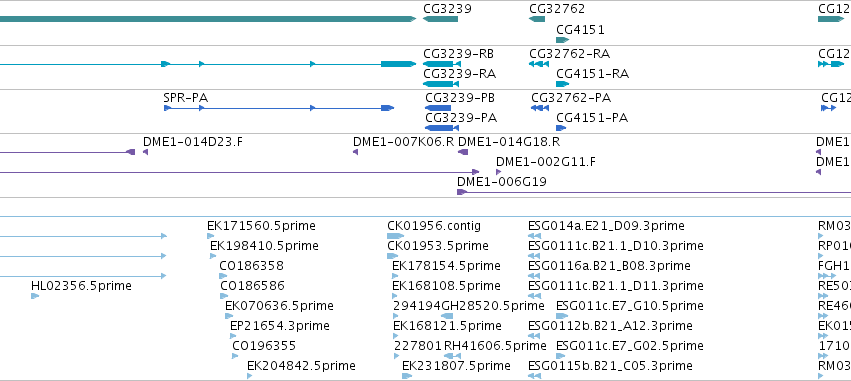Select the DME1-014G18.R clone feature
The width and height of the screenshot is (851, 381).
coord(463,152)
